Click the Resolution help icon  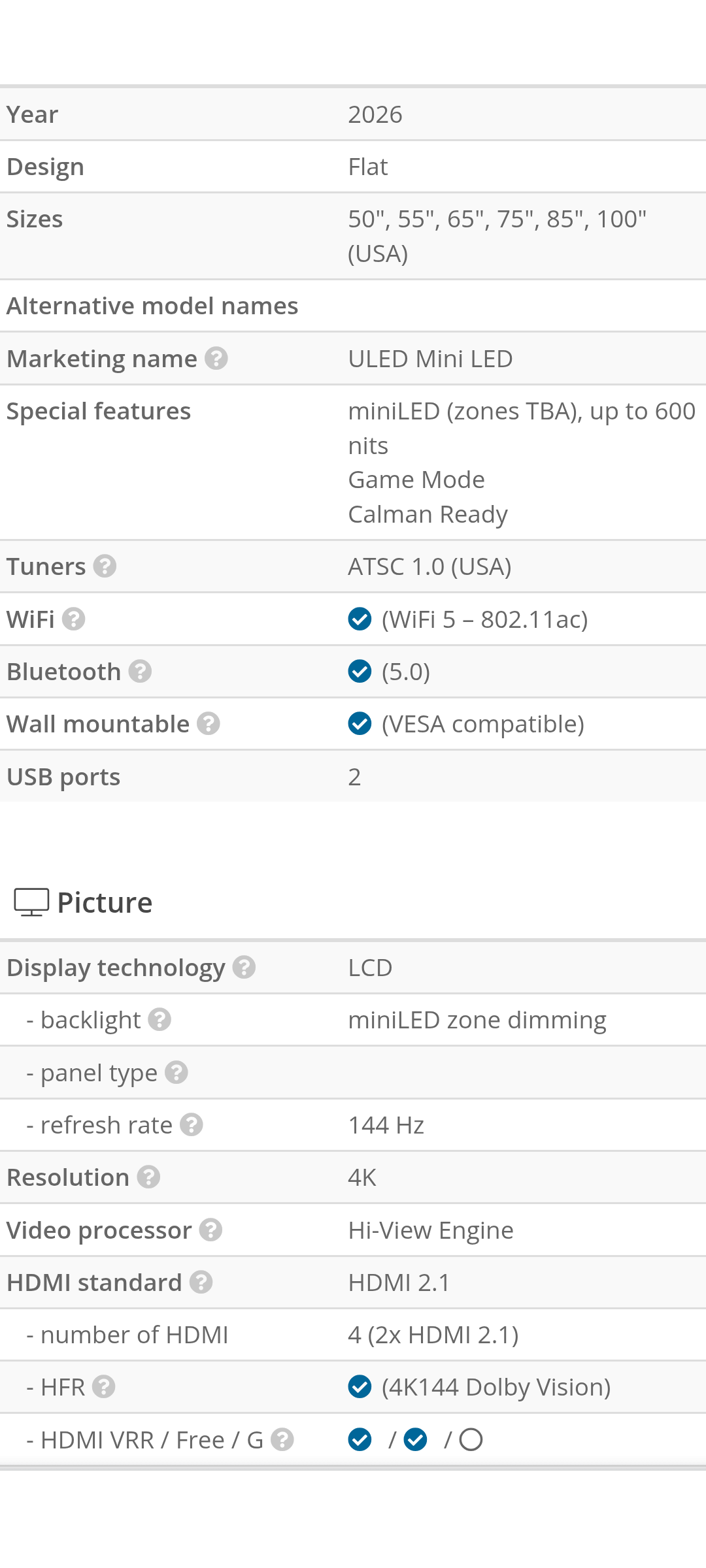click(148, 1177)
